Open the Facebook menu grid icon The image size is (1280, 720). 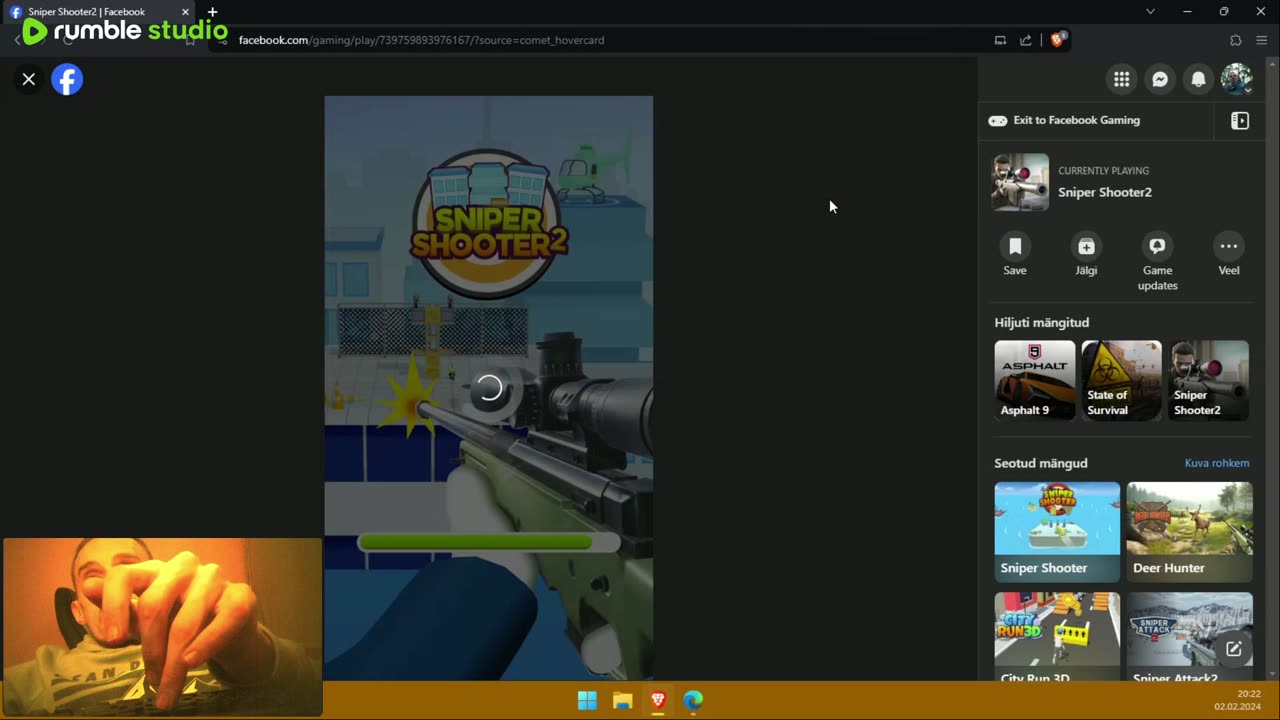[1122, 79]
